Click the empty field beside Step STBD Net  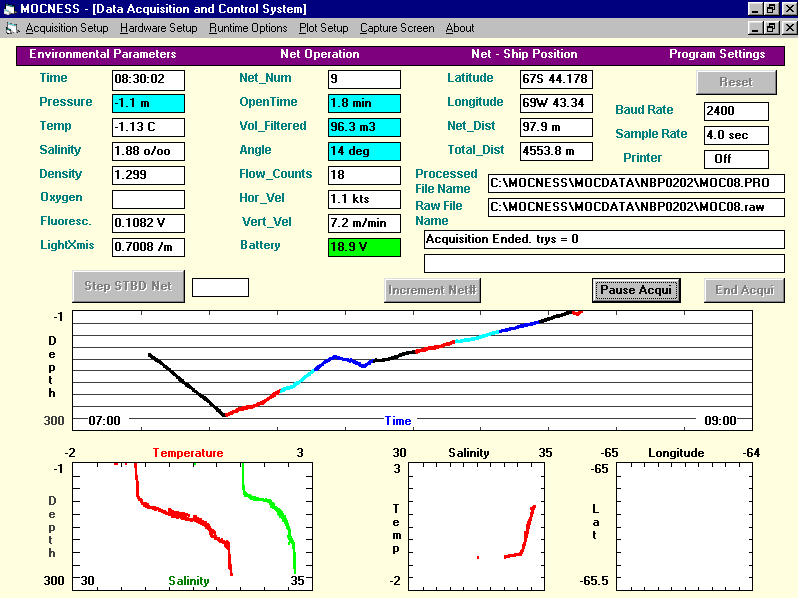coord(220,288)
